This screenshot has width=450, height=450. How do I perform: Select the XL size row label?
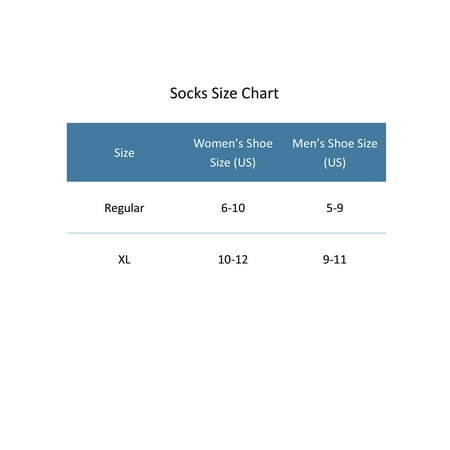click(x=124, y=259)
